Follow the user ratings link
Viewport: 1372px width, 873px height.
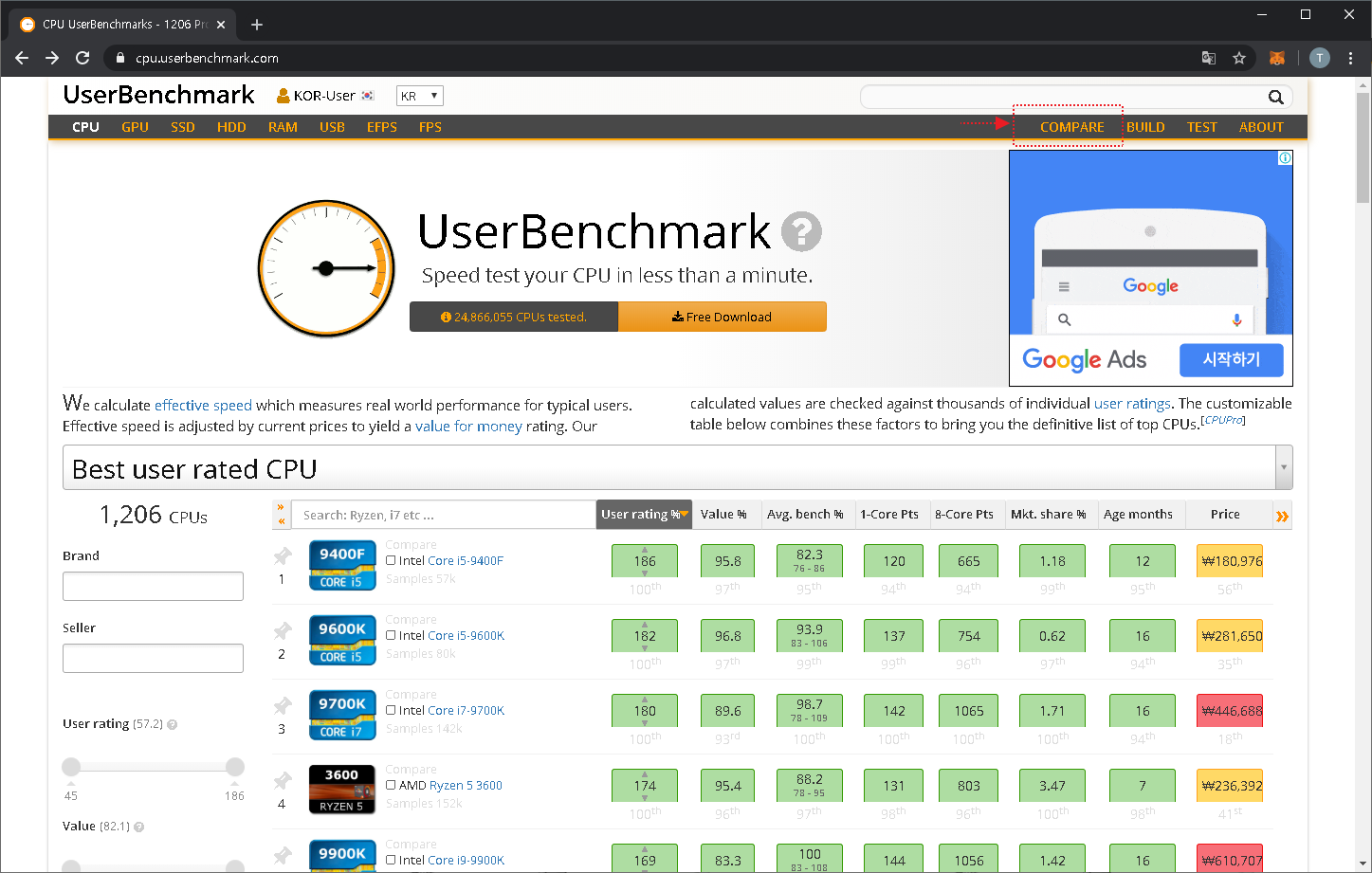pos(1132,403)
